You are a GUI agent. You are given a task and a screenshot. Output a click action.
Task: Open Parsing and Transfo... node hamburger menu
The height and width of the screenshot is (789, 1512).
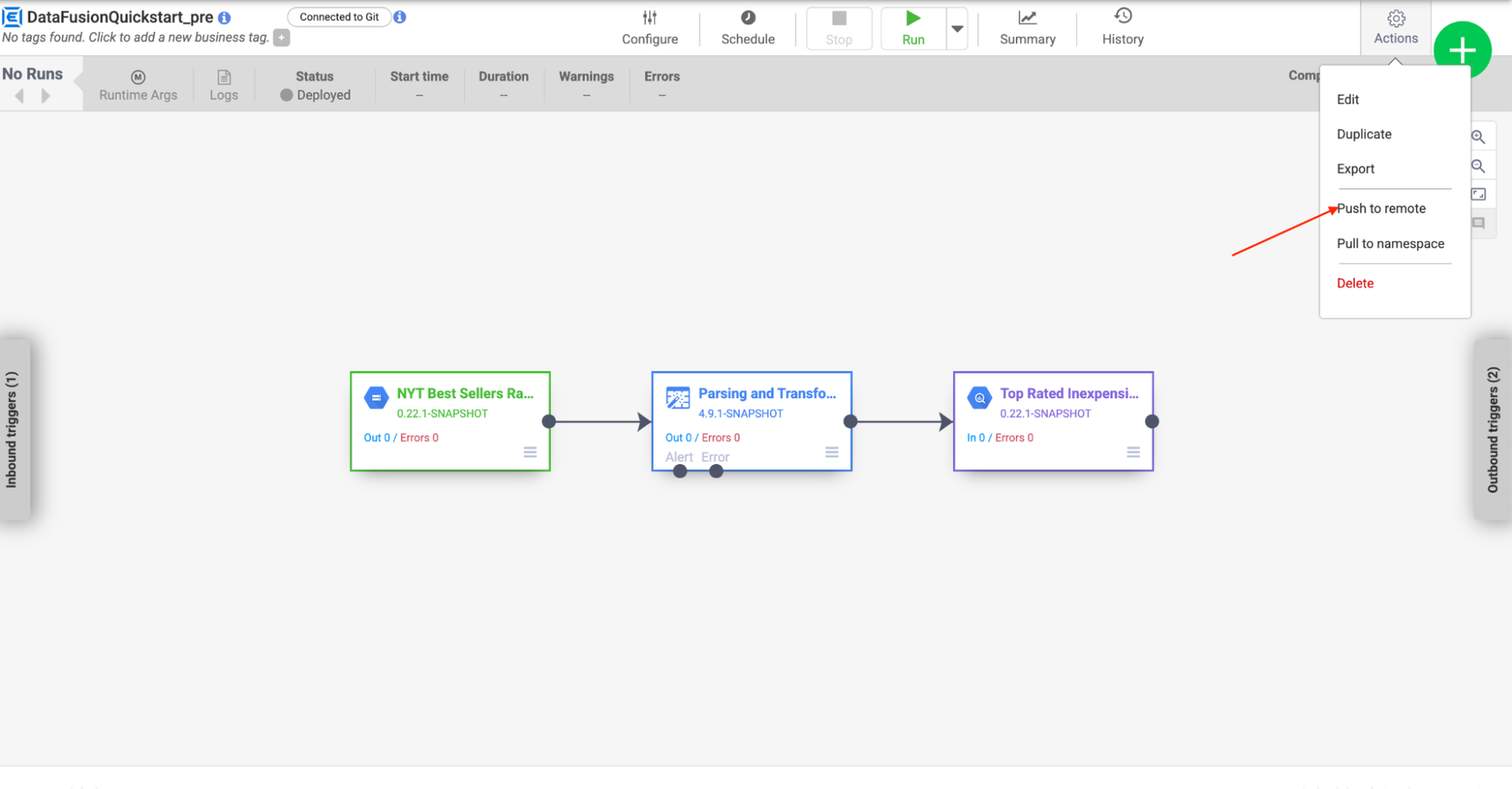[831, 452]
